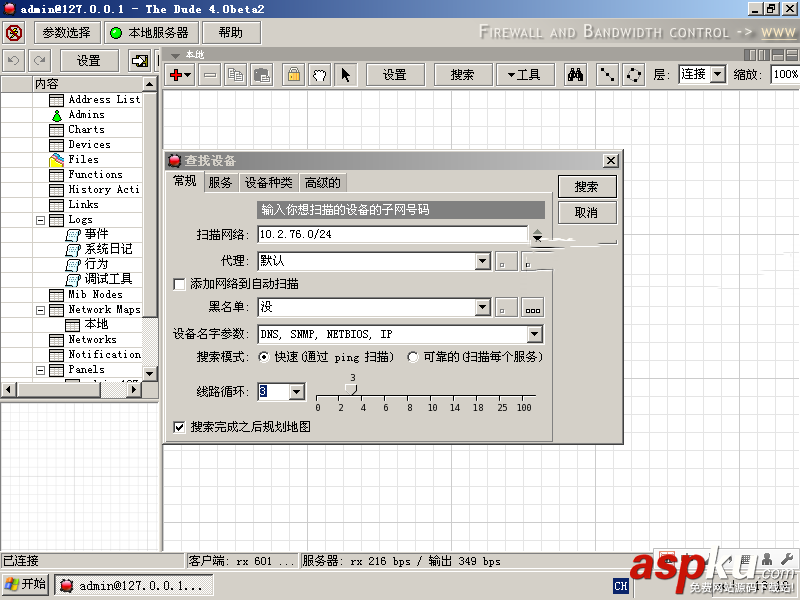Open the Notifications tree item
Image resolution: width=800 pixels, height=600 pixels.
click(x=95, y=355)
